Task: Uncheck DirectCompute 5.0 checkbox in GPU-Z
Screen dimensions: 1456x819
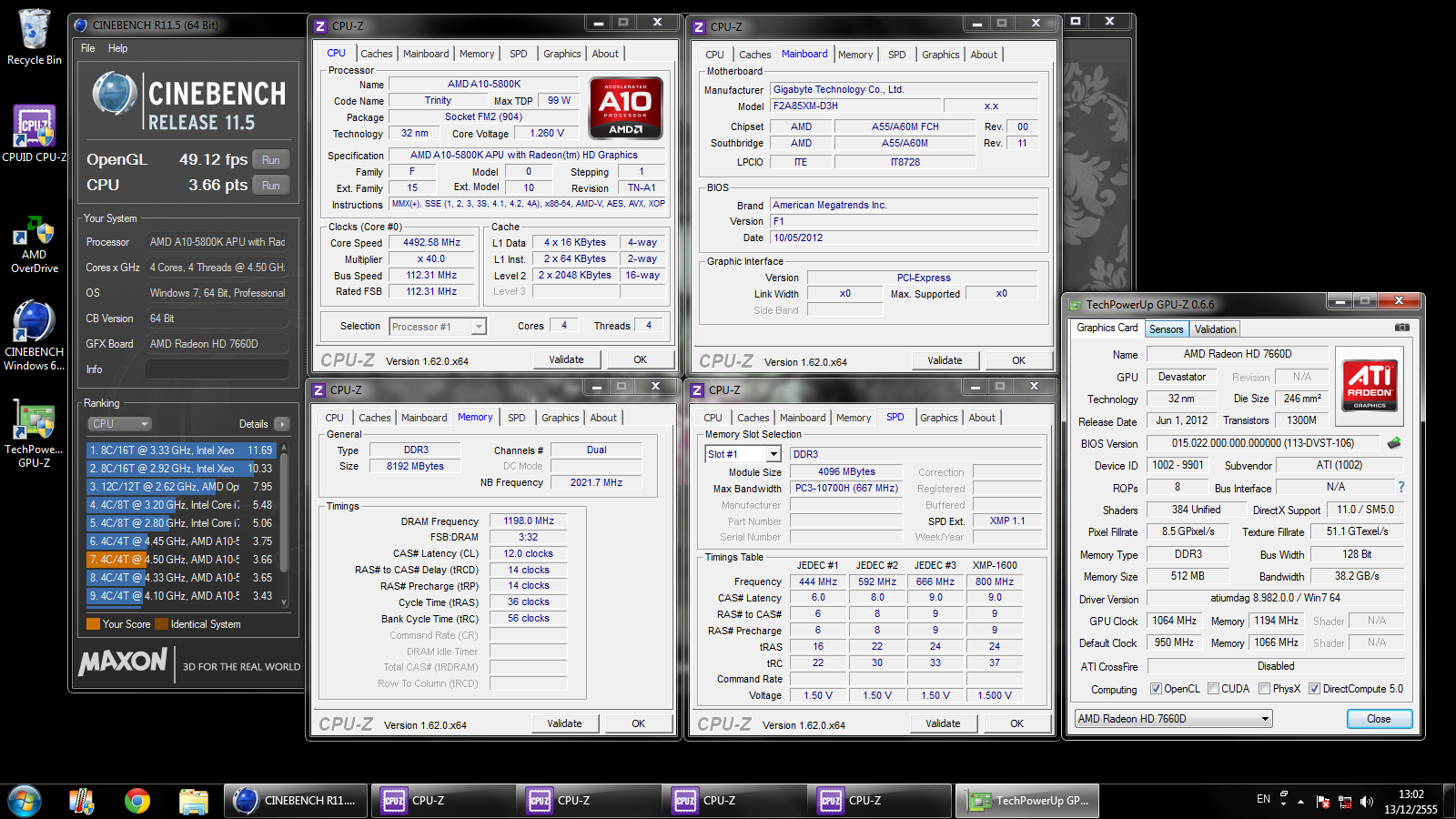Action: 1314,689
